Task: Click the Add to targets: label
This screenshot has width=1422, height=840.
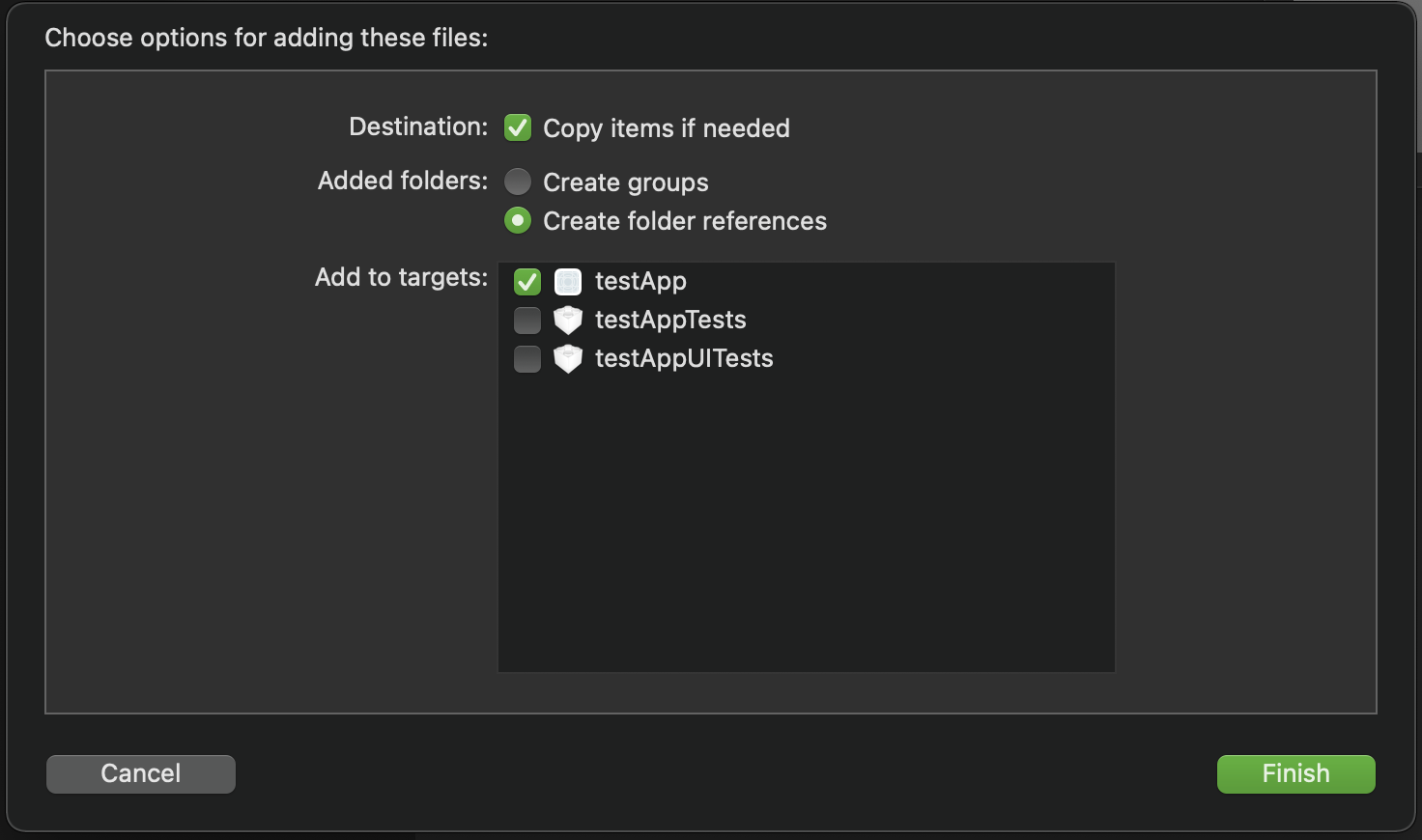Action: tap(401, 277)
